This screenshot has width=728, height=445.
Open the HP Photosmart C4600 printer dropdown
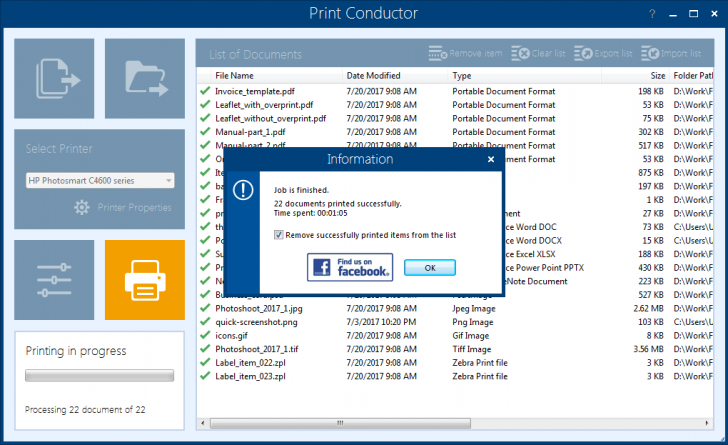tap(100, 180)
